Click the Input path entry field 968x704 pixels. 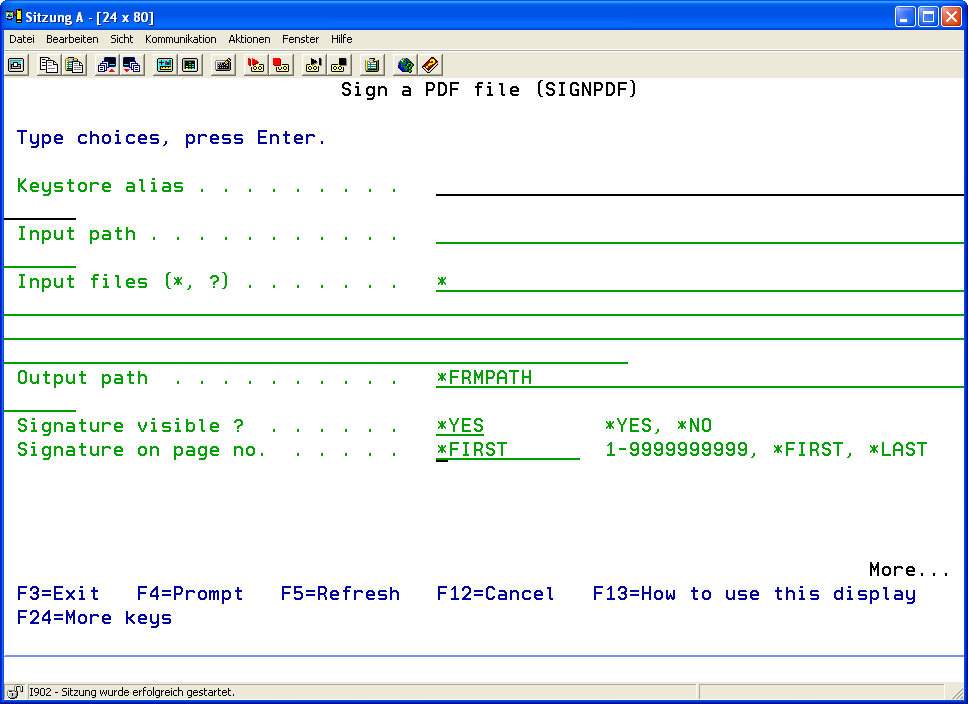click(x=698, y=233)
